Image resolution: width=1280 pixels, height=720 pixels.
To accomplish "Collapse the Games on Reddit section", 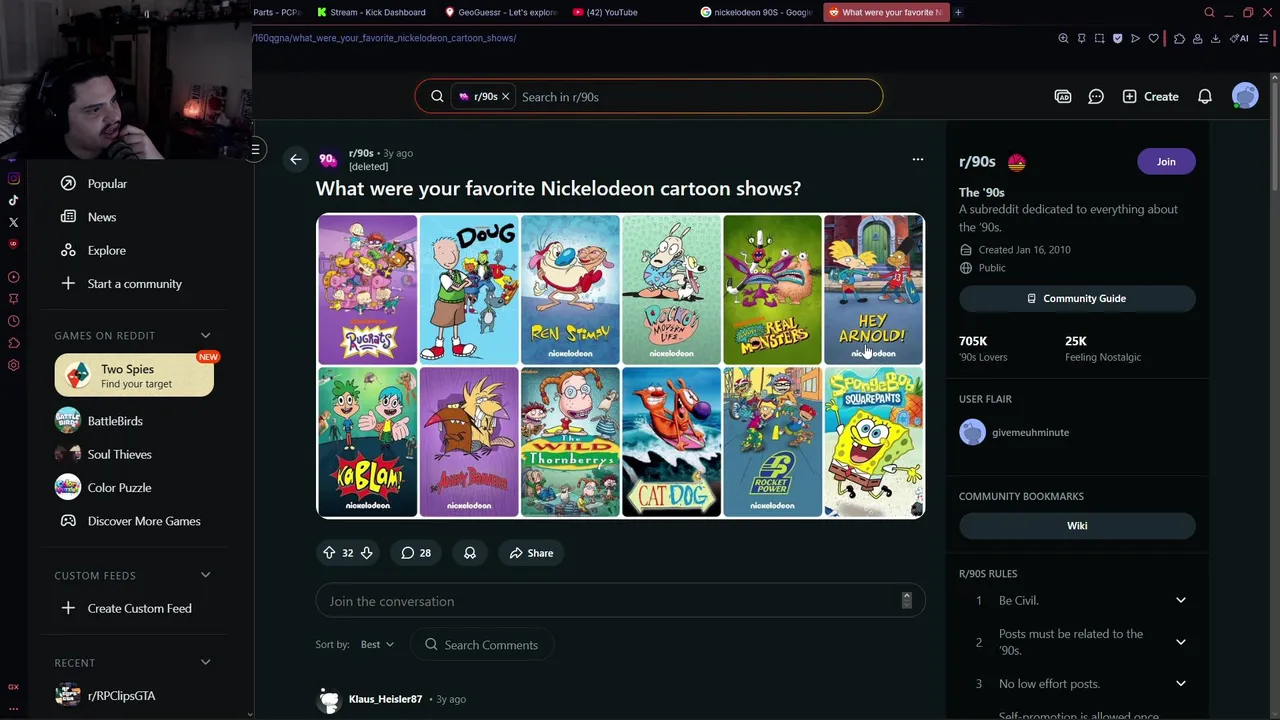I will 205,335.
